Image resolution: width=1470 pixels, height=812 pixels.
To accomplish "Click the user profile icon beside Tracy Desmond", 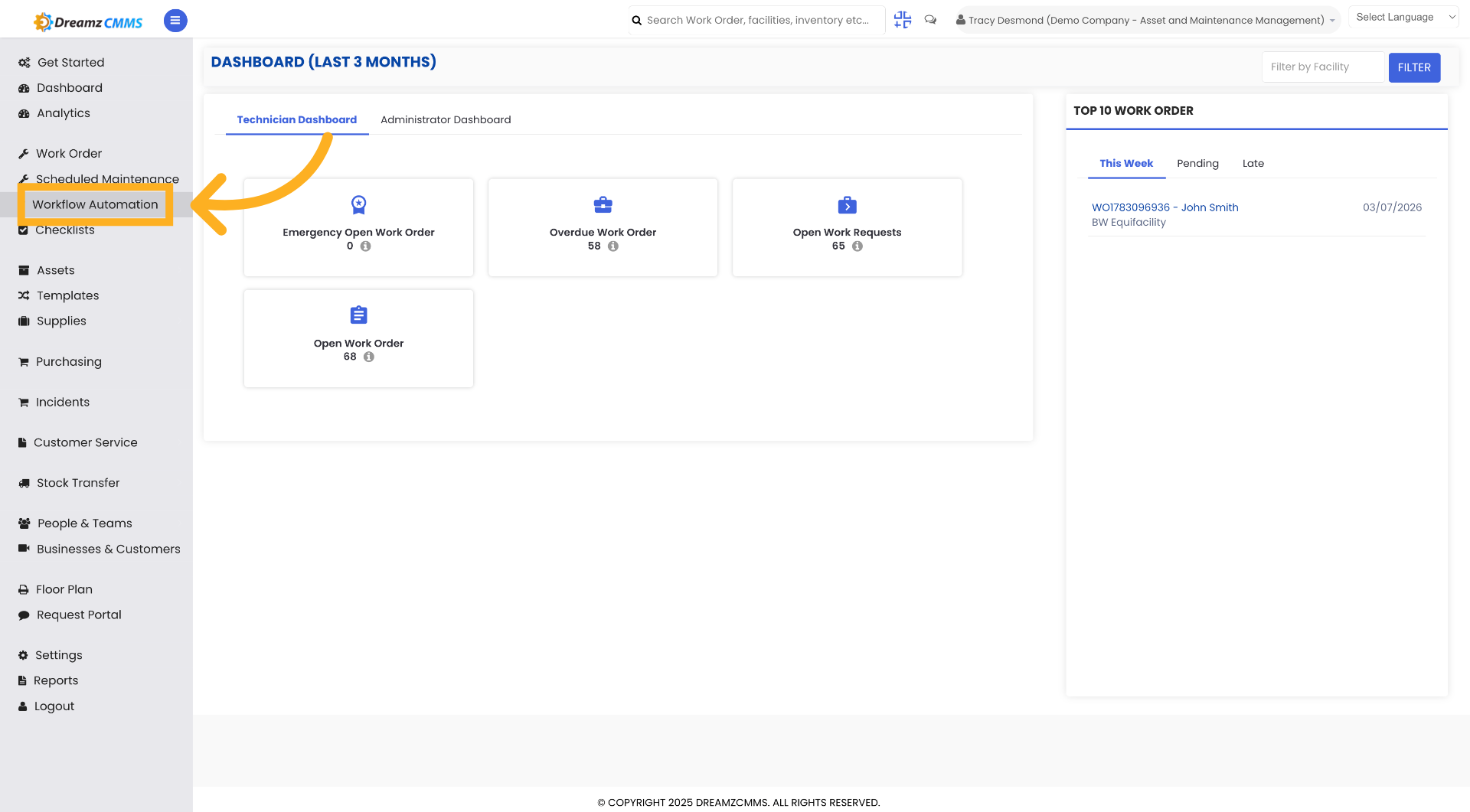I will (960, 20).
